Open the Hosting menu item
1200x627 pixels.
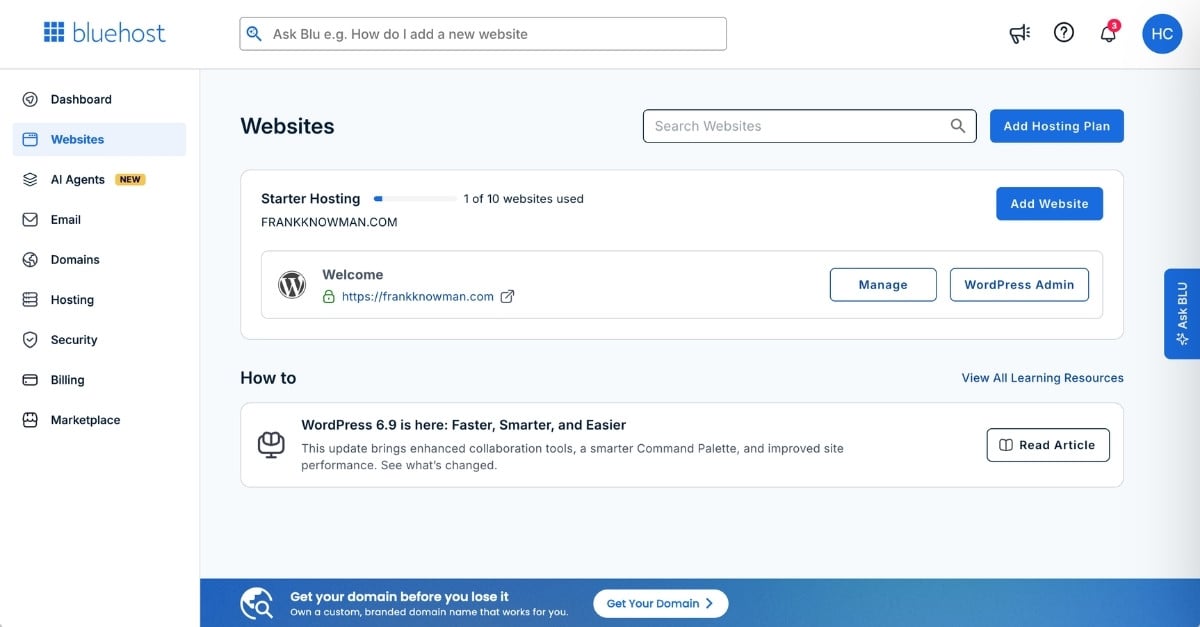[99, 299]
